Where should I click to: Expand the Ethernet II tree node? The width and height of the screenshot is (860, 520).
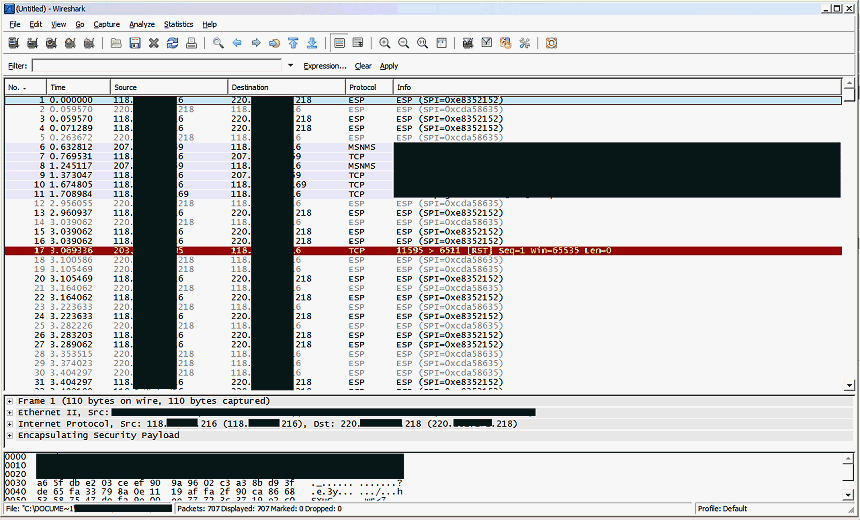pos(10,412)
